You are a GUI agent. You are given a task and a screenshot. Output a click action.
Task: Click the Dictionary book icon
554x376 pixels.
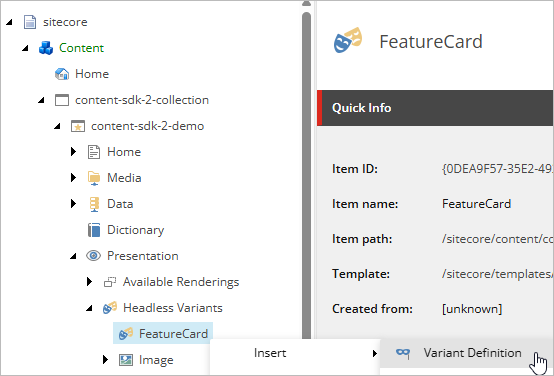click(x=94, y=230)
